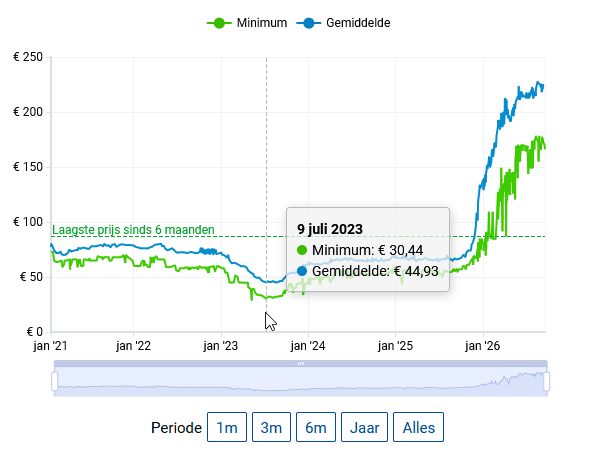596x465 pixels.
Task: Grab the right handle of range navigator
Action: pos(547,381)
